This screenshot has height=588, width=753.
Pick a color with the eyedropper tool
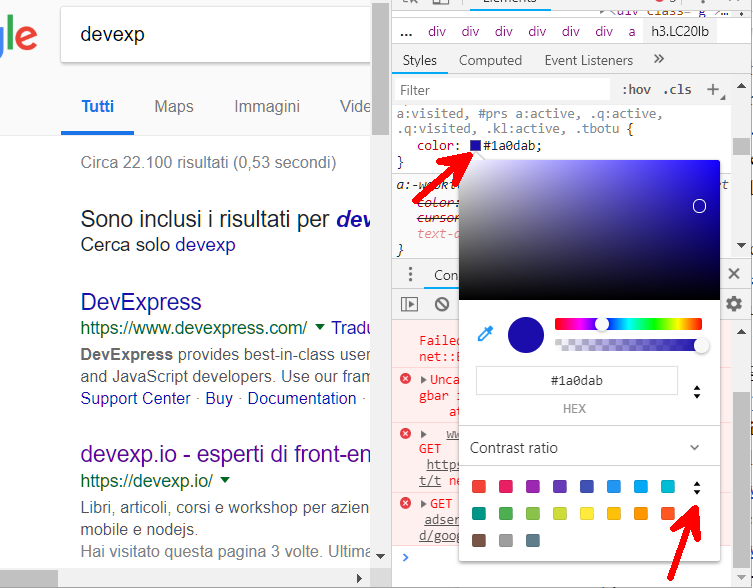coord(485,334)
